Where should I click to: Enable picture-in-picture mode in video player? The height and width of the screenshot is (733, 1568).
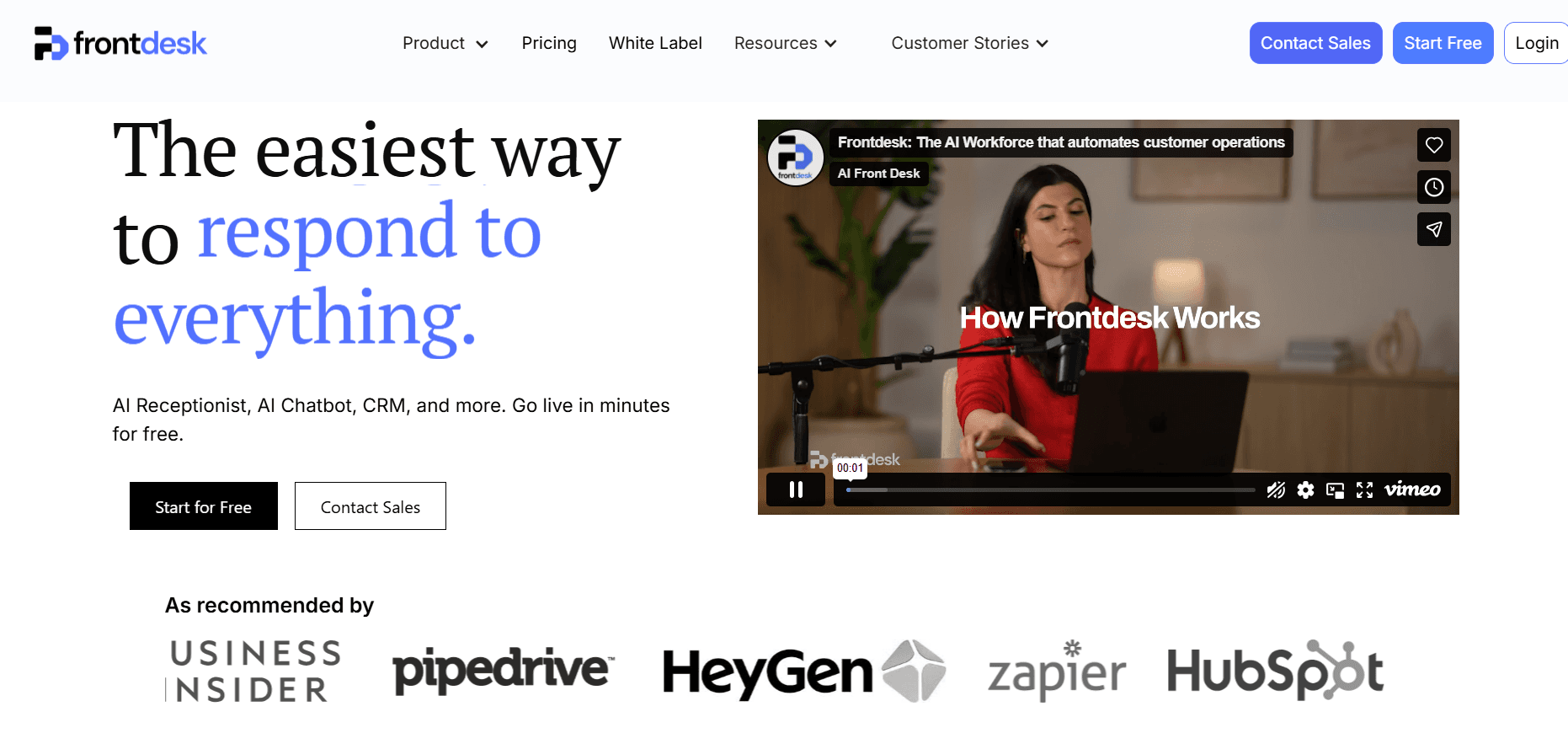[1335, 490]
